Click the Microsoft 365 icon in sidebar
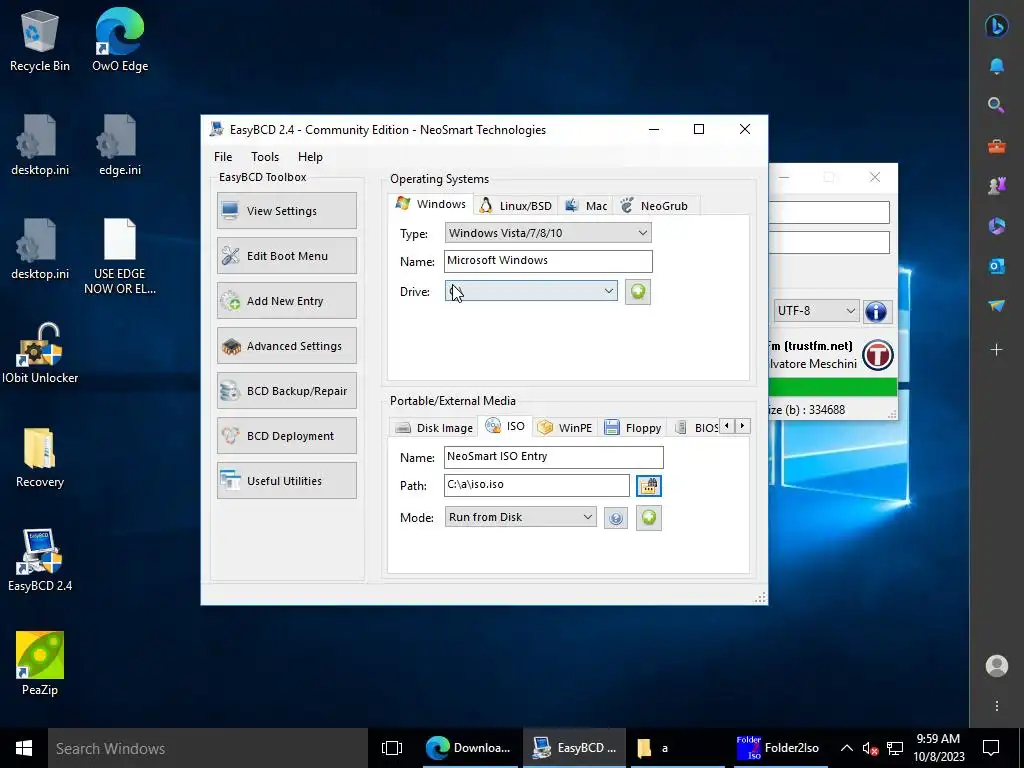This screenshot has width=1024, height=768. (x=997, y=227)
